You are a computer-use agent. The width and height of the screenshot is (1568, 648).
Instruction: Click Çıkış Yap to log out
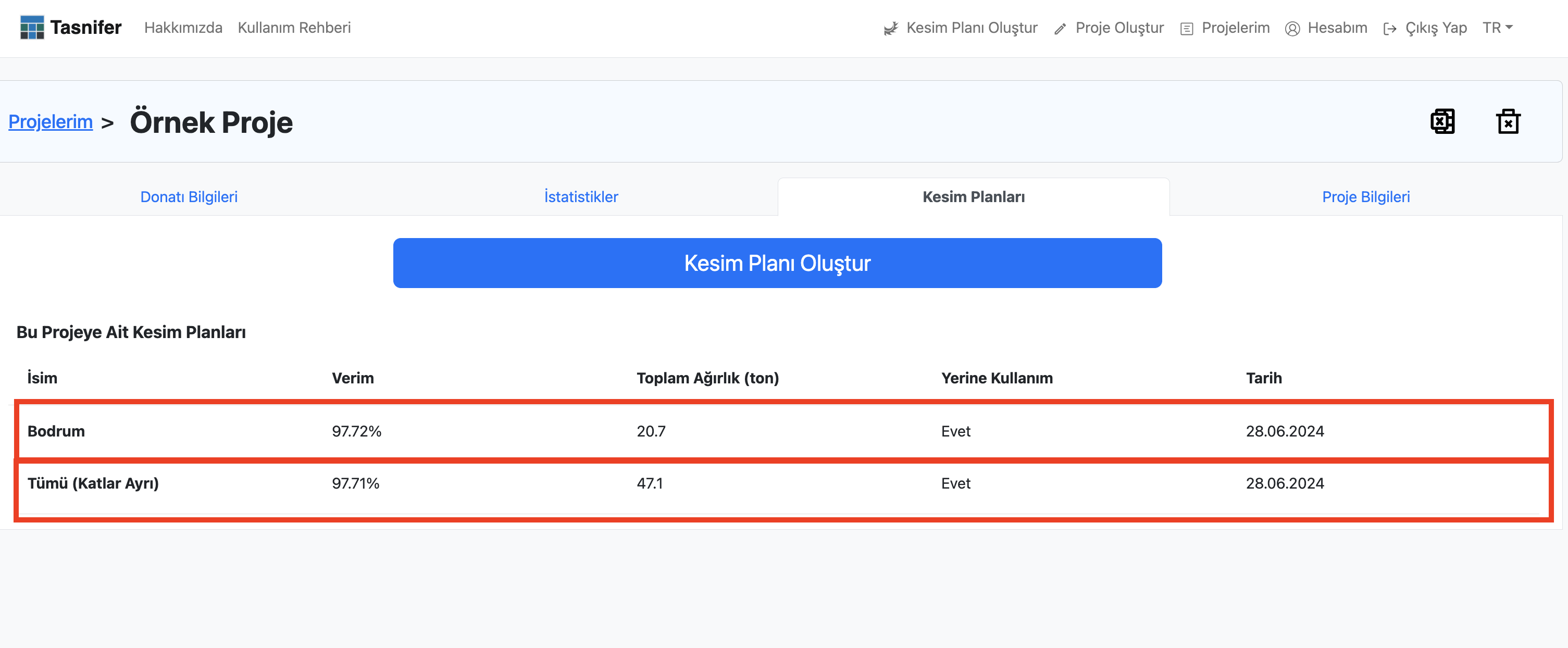(1436, 28)
